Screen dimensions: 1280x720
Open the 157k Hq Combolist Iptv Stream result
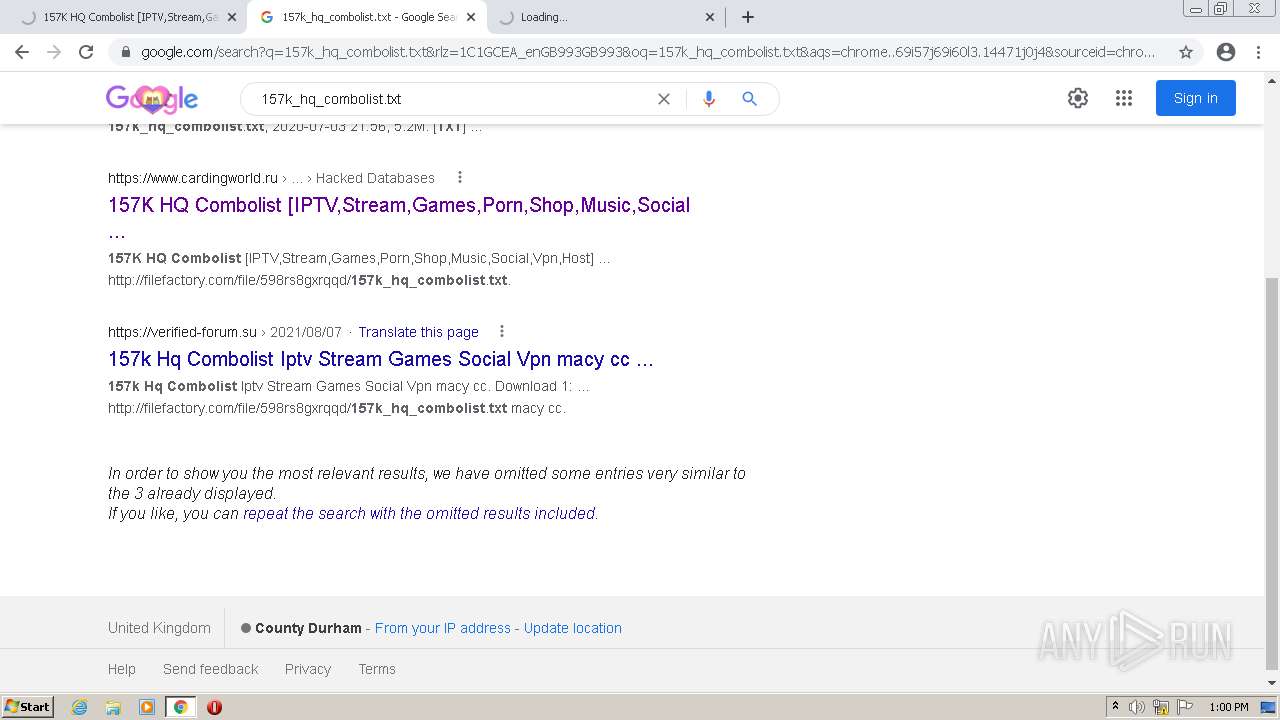click(x=381, y=359)
